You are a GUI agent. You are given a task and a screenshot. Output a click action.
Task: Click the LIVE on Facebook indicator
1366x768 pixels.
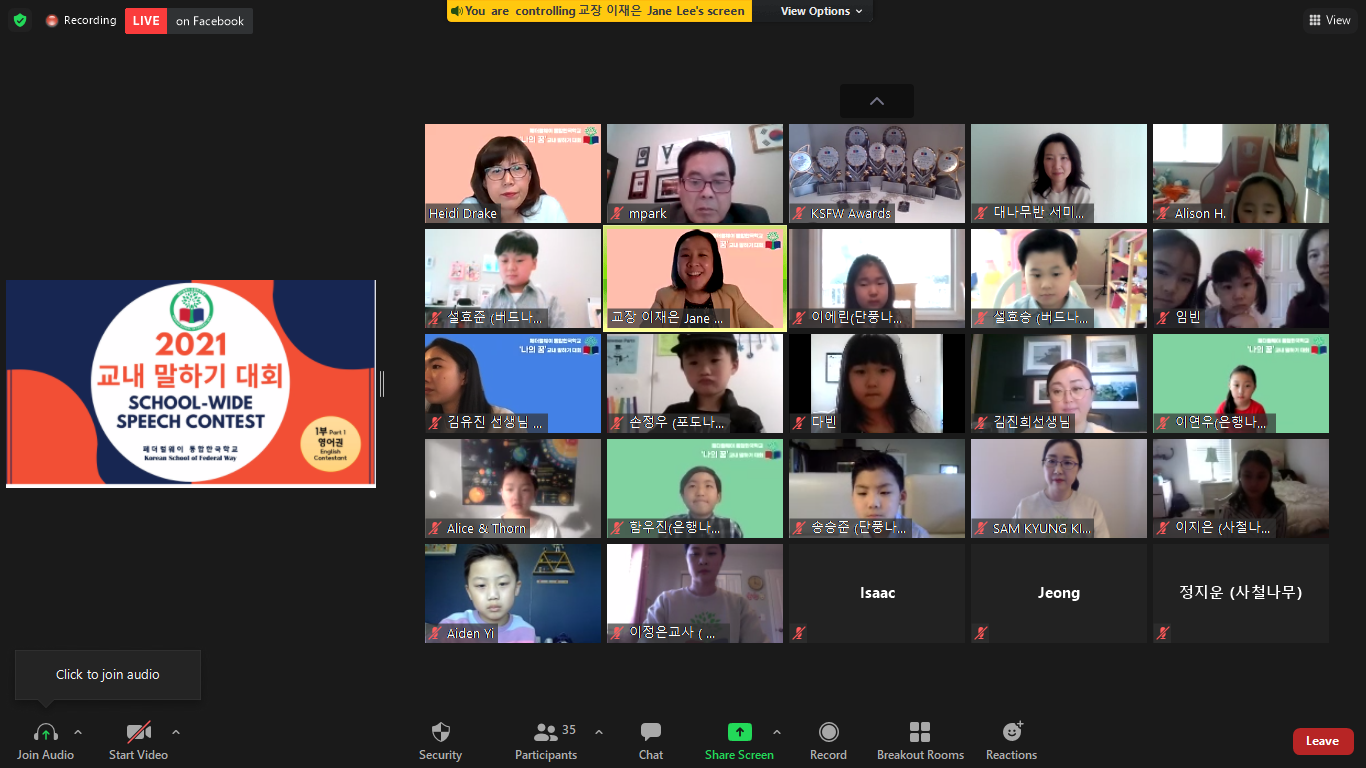(x=188, y=21)
